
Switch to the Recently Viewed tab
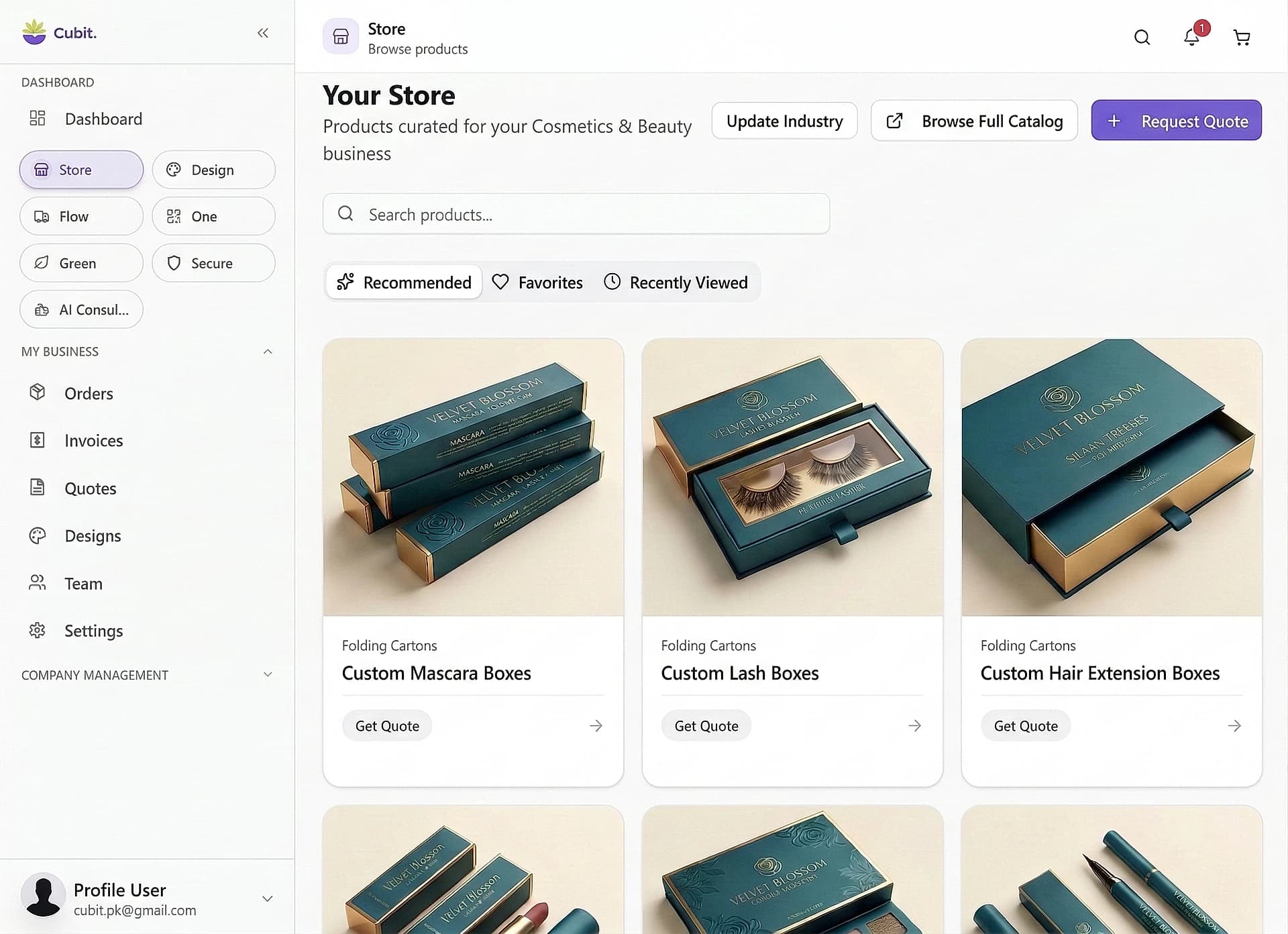677,282
